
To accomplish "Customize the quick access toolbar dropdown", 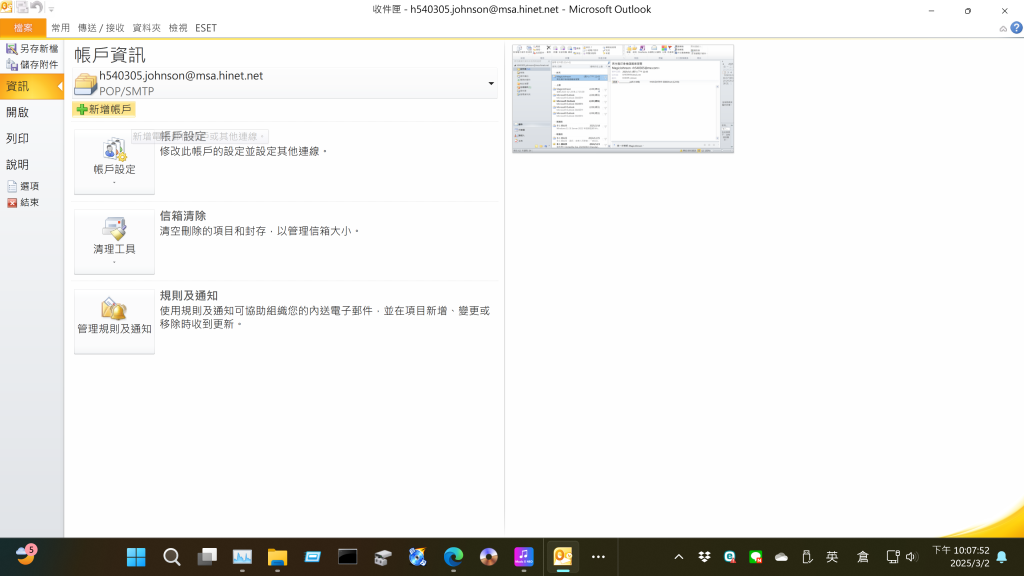I will pyautogui.click(x=51, y=9).
